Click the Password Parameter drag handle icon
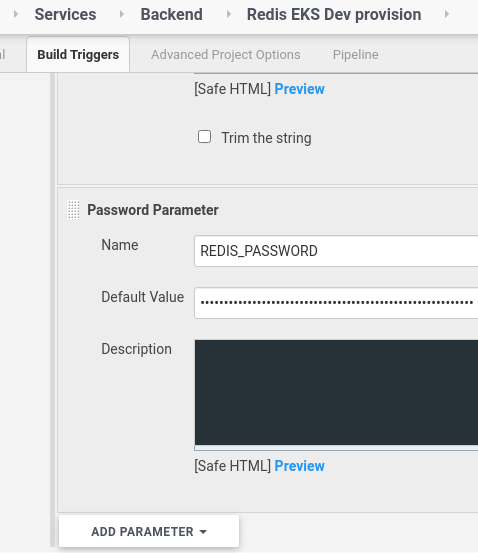Screen dimensions: 478x553 pos(73,210)
